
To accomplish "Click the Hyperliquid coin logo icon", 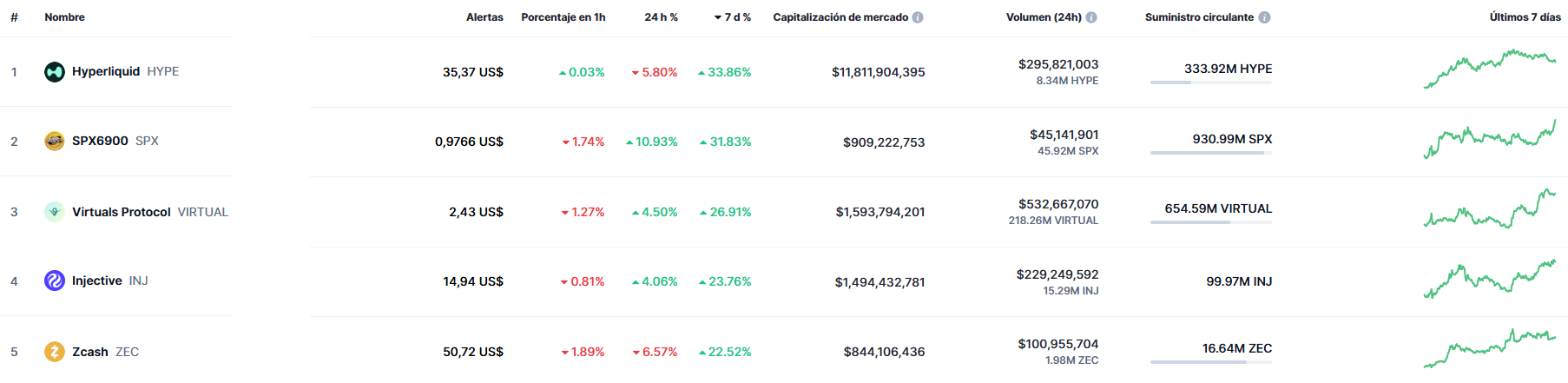I will tap(54, 72).
